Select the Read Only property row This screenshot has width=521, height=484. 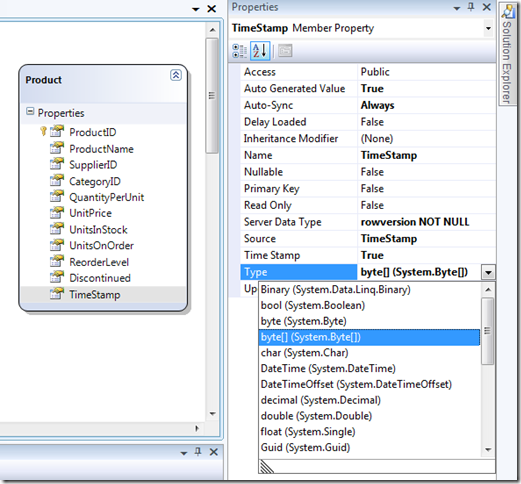point(368,205)
